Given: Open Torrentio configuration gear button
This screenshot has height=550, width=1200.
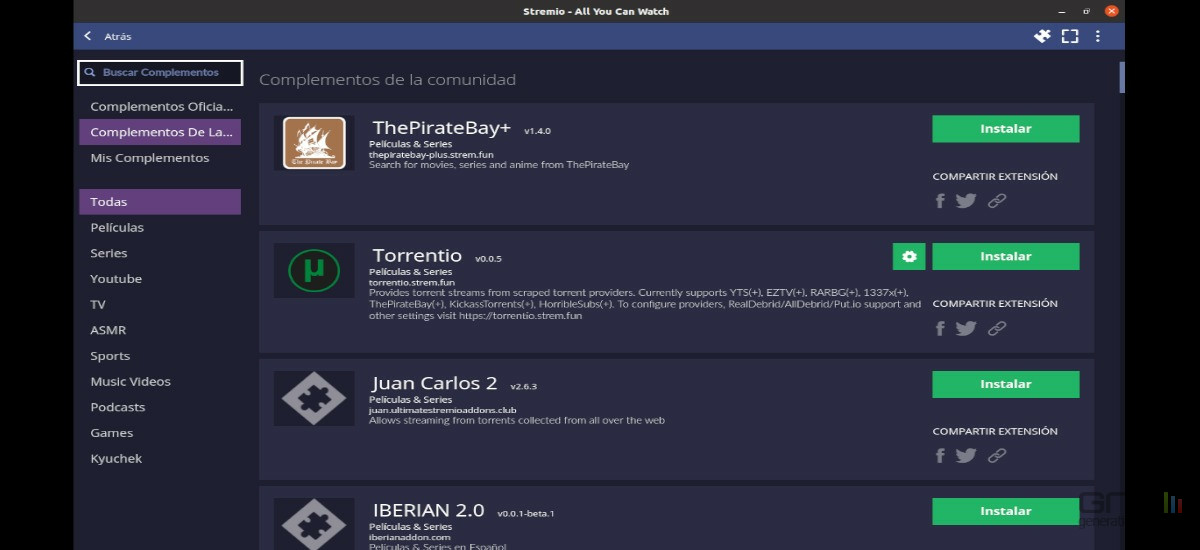Looking at the screenshot, I should (909, 257).
